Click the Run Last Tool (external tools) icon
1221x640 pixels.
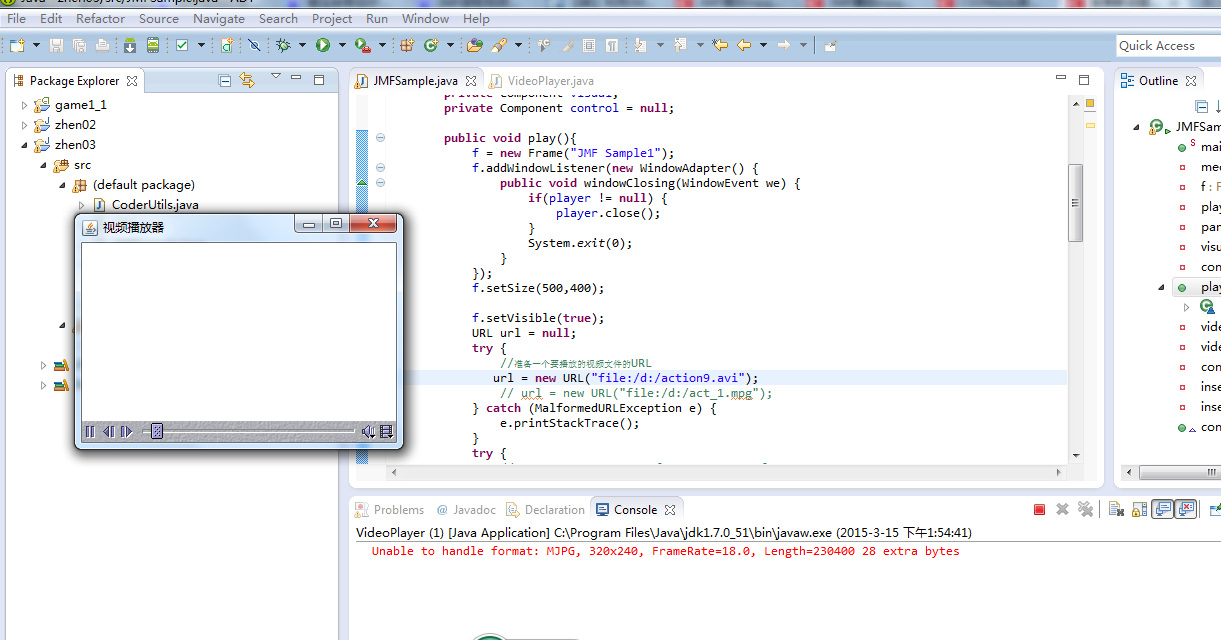pyautogui.click(x=363, y=45)
